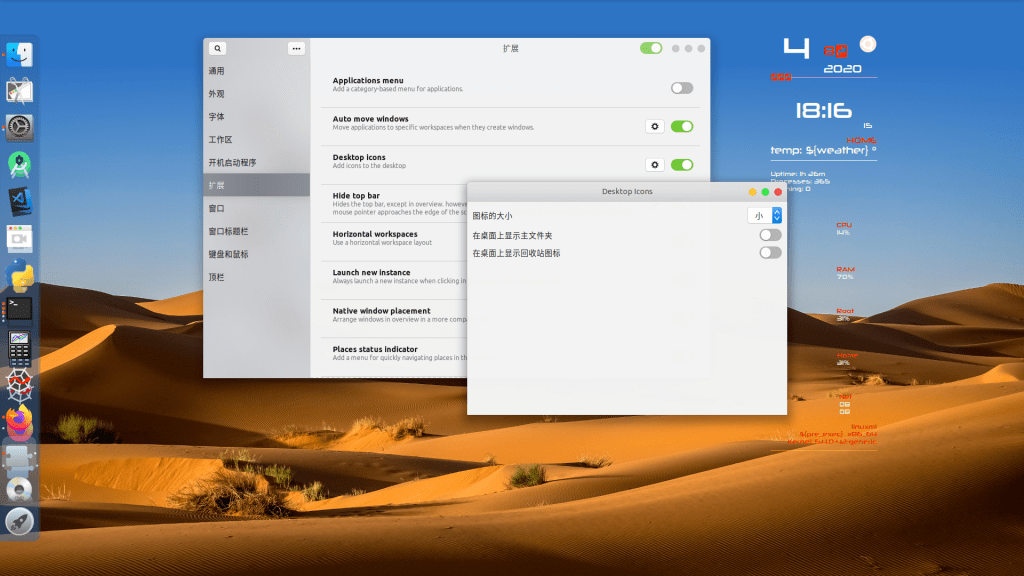Image resolution: width=1024 pixels, height=576 pixels.
Task: Click the 图标的大小 label
Action: pos(492,216)
